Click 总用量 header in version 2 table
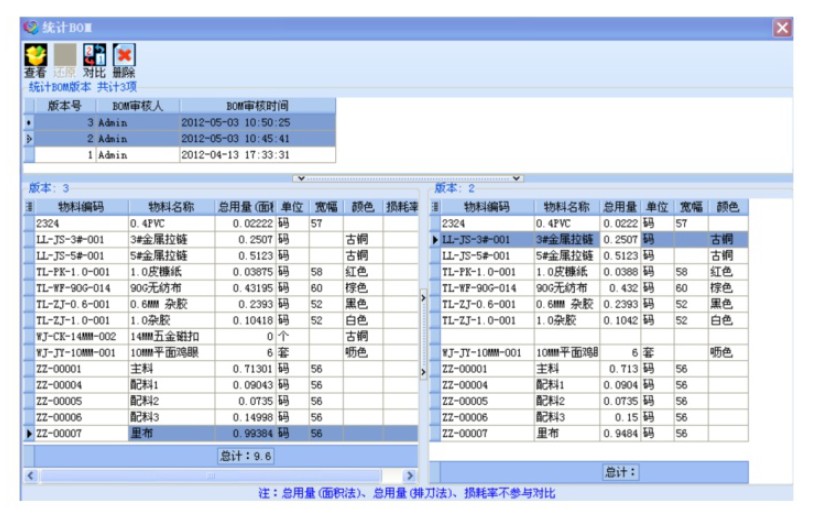This screenshot has width=814, height=518. 620,207
